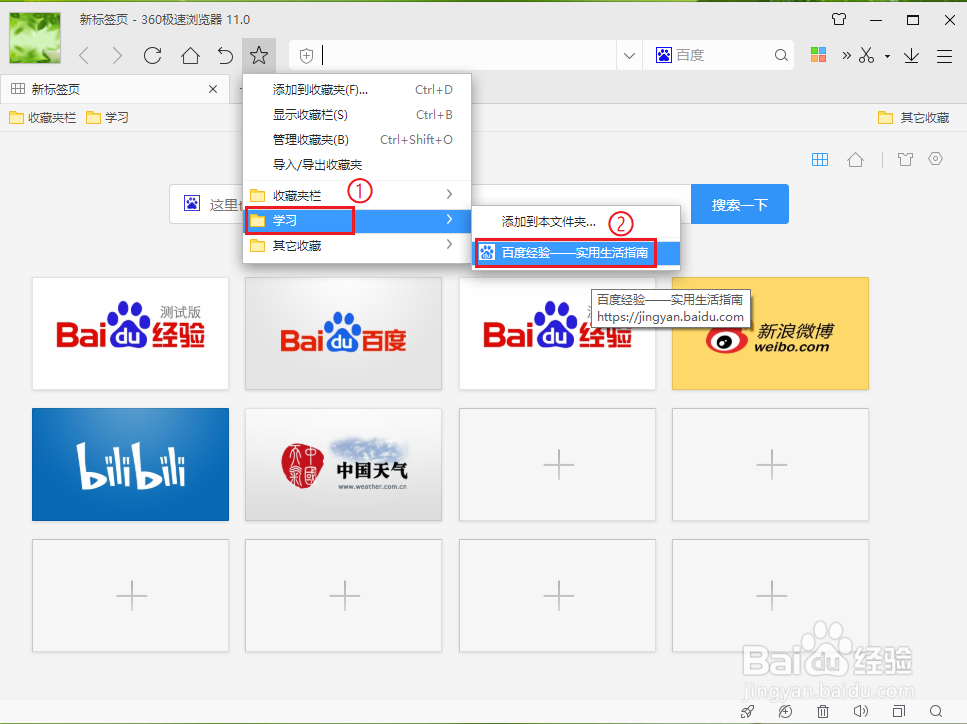Click the lightning icon in status bar
Viewport: 967px width, 724px height.
pos(785,712)
